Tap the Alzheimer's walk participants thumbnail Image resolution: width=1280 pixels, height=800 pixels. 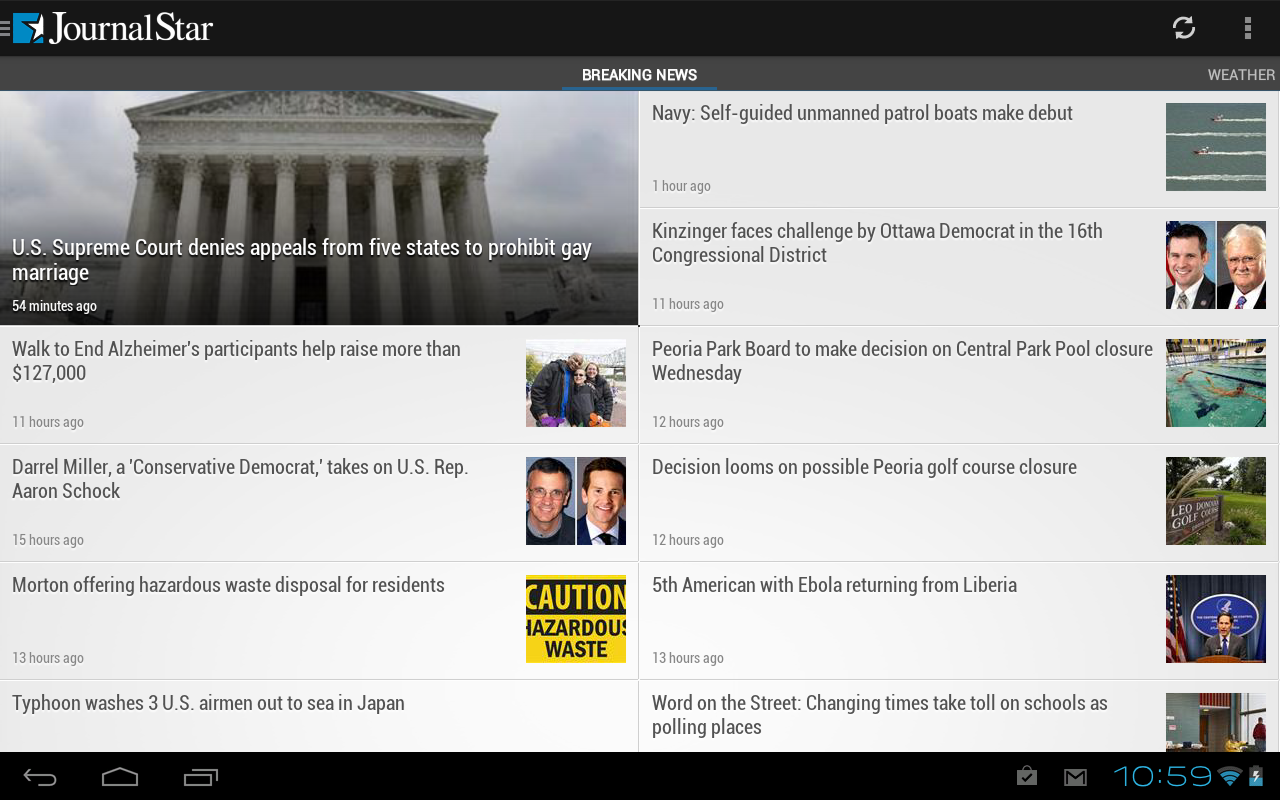pos(576,383)
